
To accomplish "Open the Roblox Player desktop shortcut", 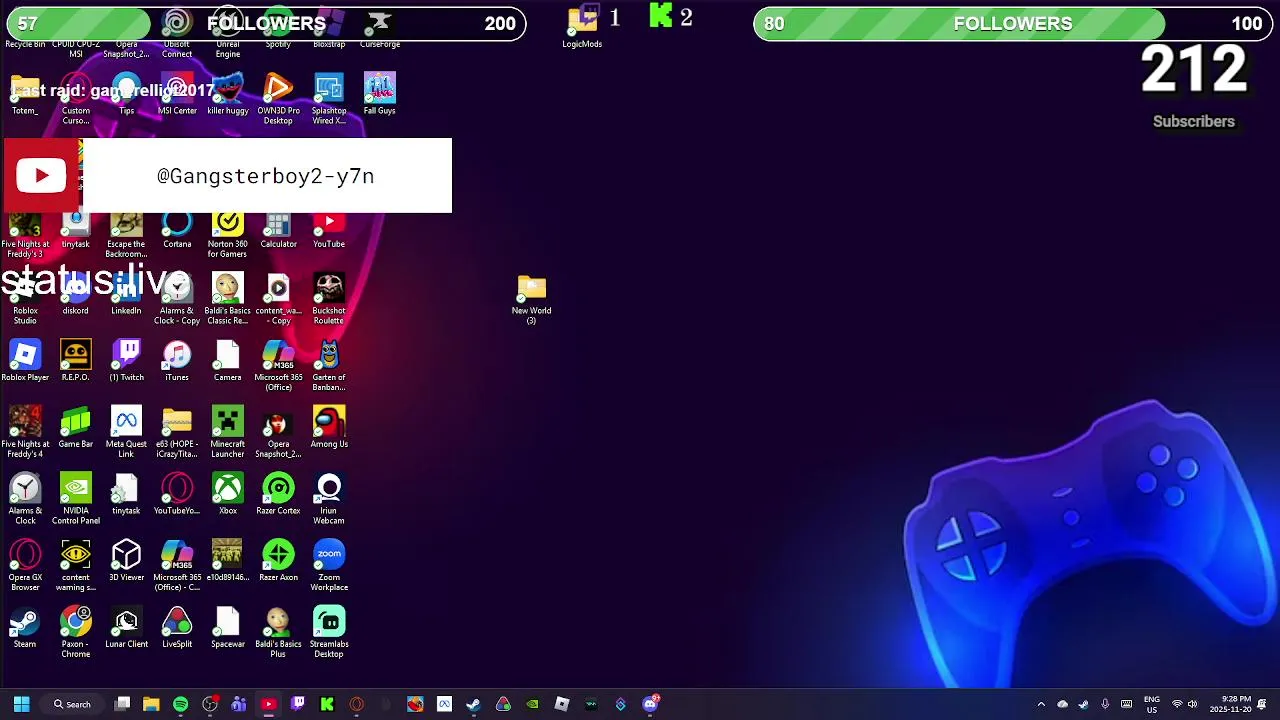I will point(25,361).
